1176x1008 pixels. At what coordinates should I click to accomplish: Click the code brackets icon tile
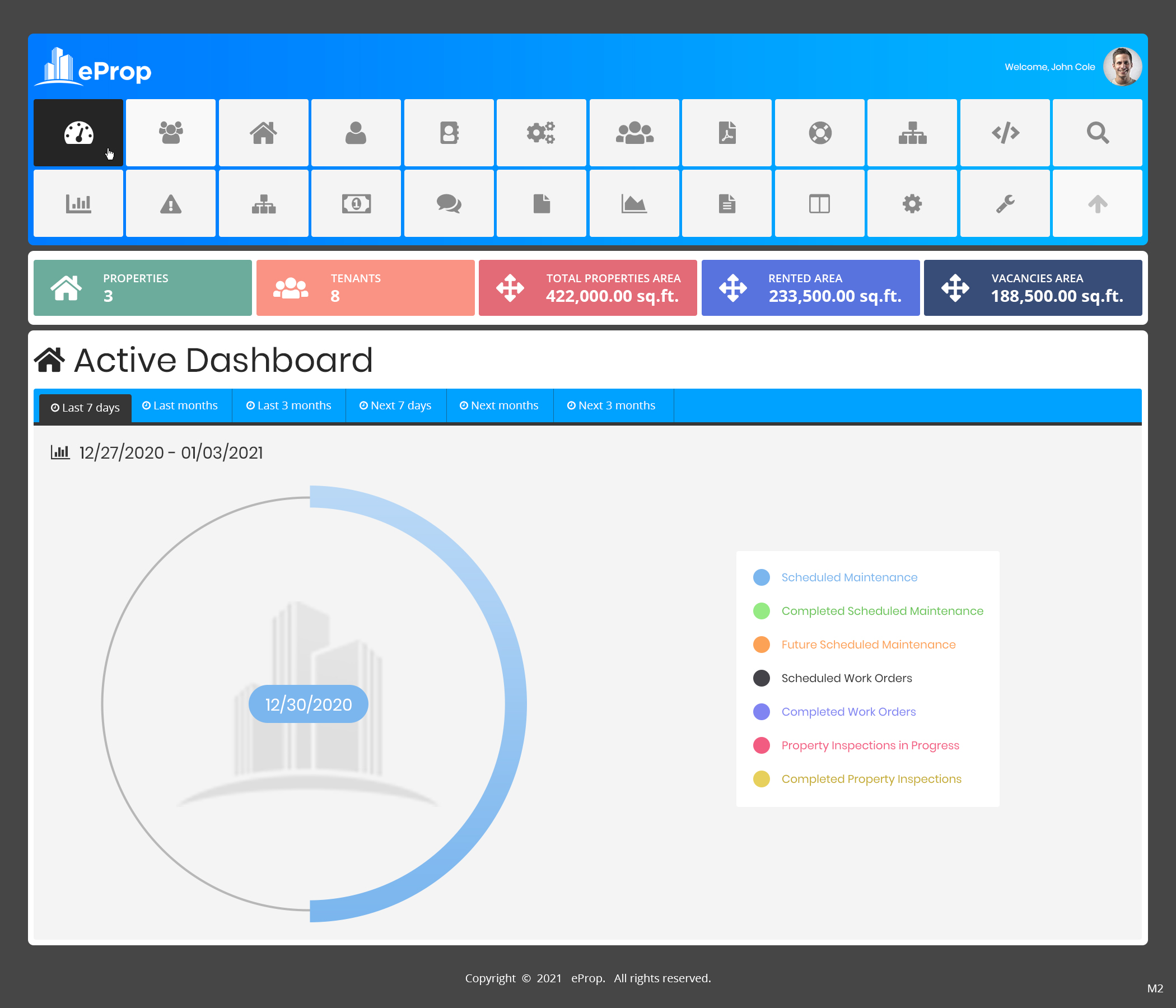click(x=1005, y=133)
